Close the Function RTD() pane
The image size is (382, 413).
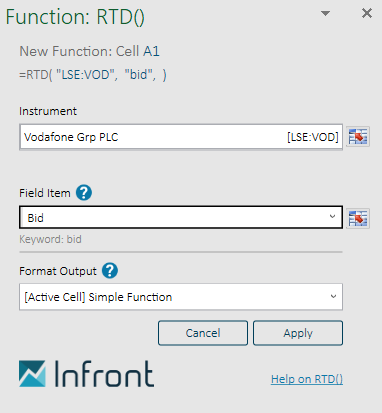(x=367, y=13)
